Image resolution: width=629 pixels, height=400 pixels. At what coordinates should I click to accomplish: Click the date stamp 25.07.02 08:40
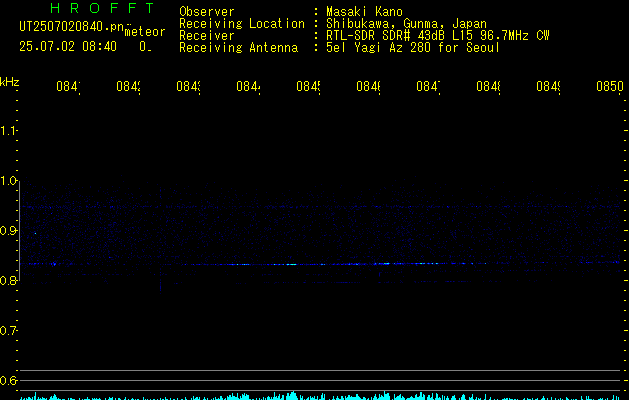(68, 46)
